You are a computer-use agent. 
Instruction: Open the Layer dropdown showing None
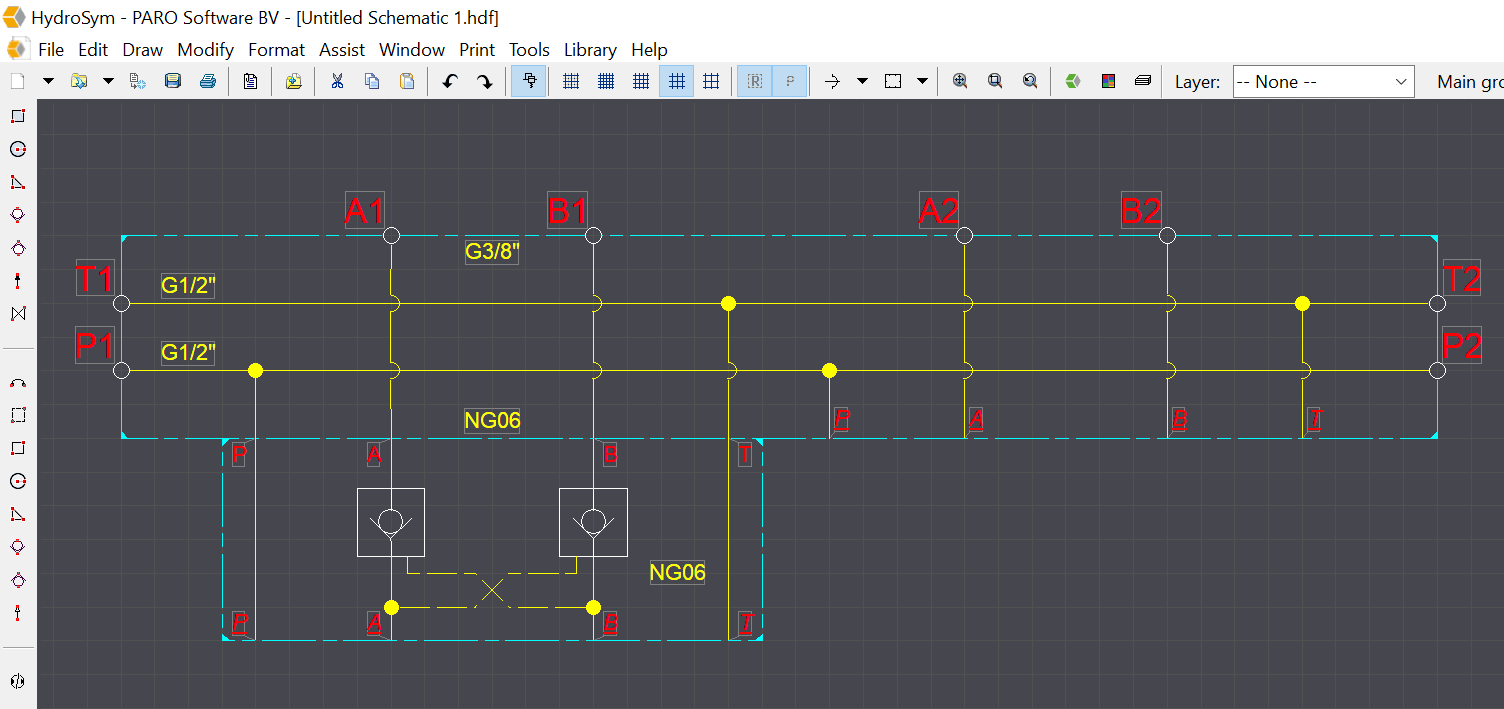click(x=1323, y=82)
